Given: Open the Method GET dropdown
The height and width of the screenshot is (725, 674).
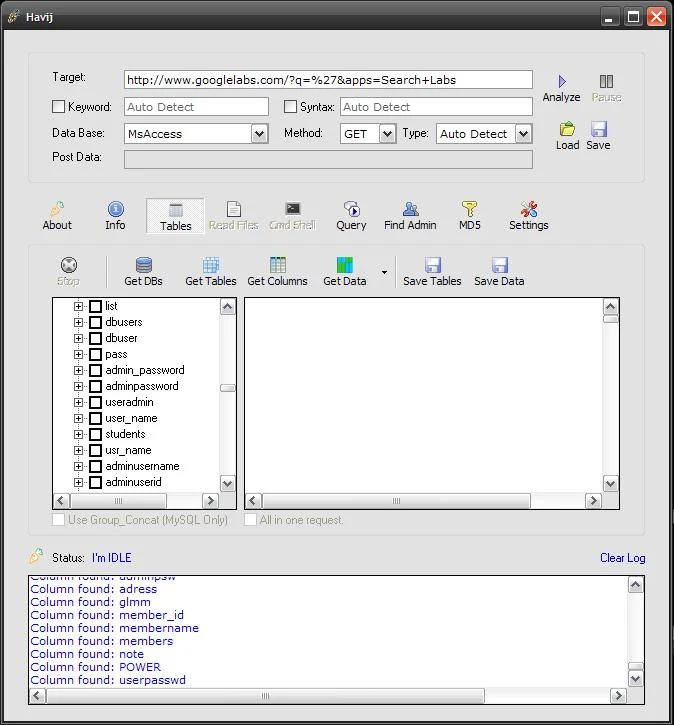Looking at the screenshot, I should click(388, 134).
